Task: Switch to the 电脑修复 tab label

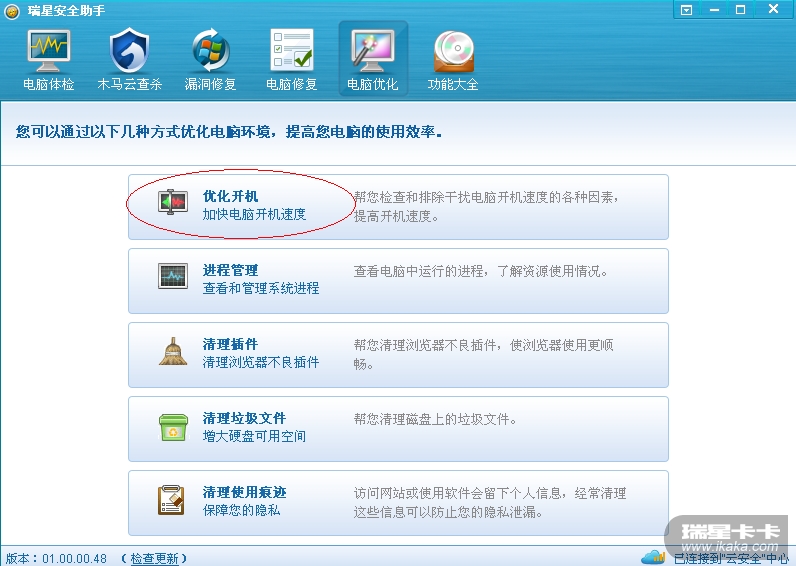Action: click(292, 84)
